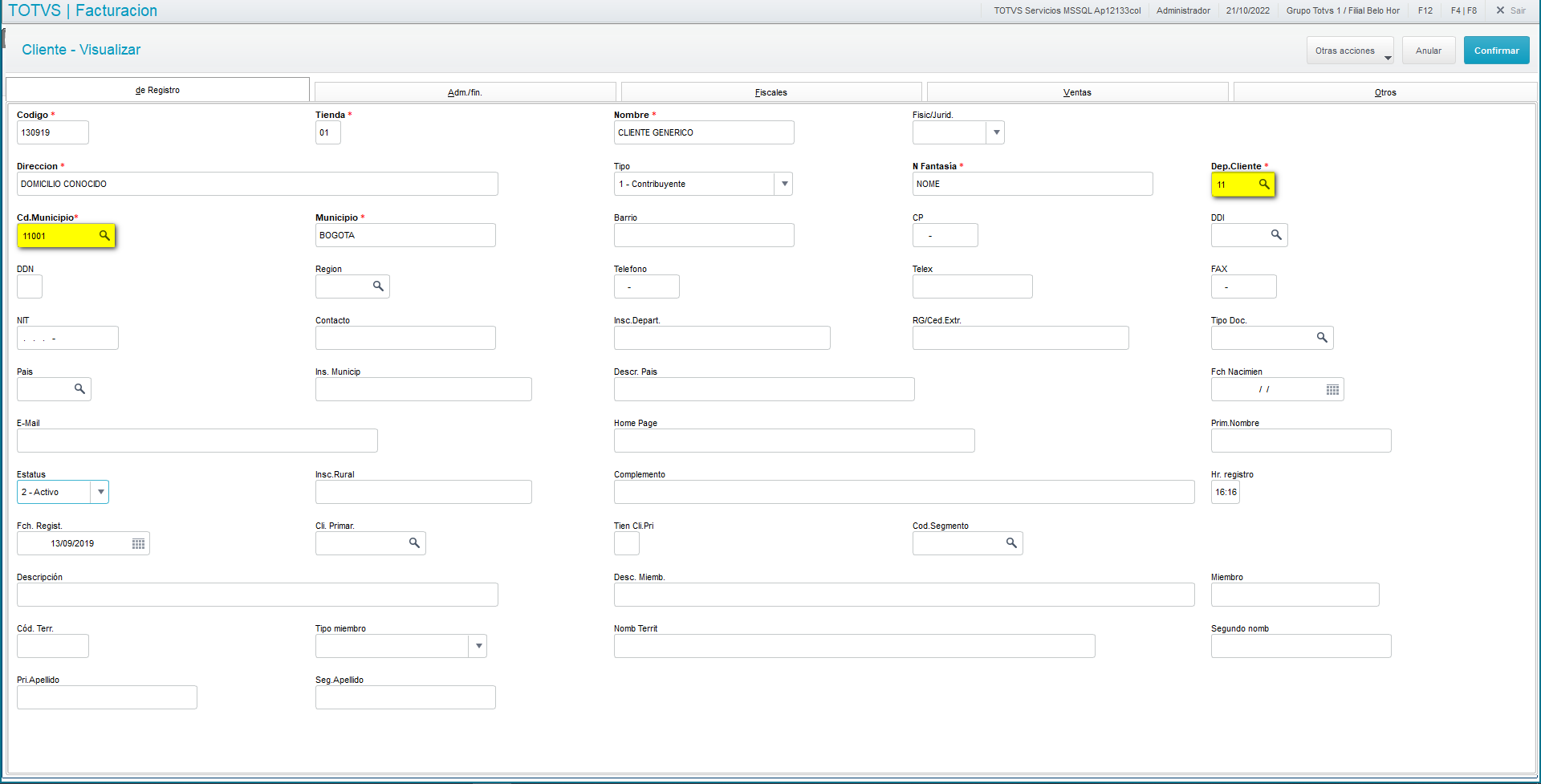The image size is (1541, 784).
Task: Click the Cód. Terr. input field
Action: (53, 646)
